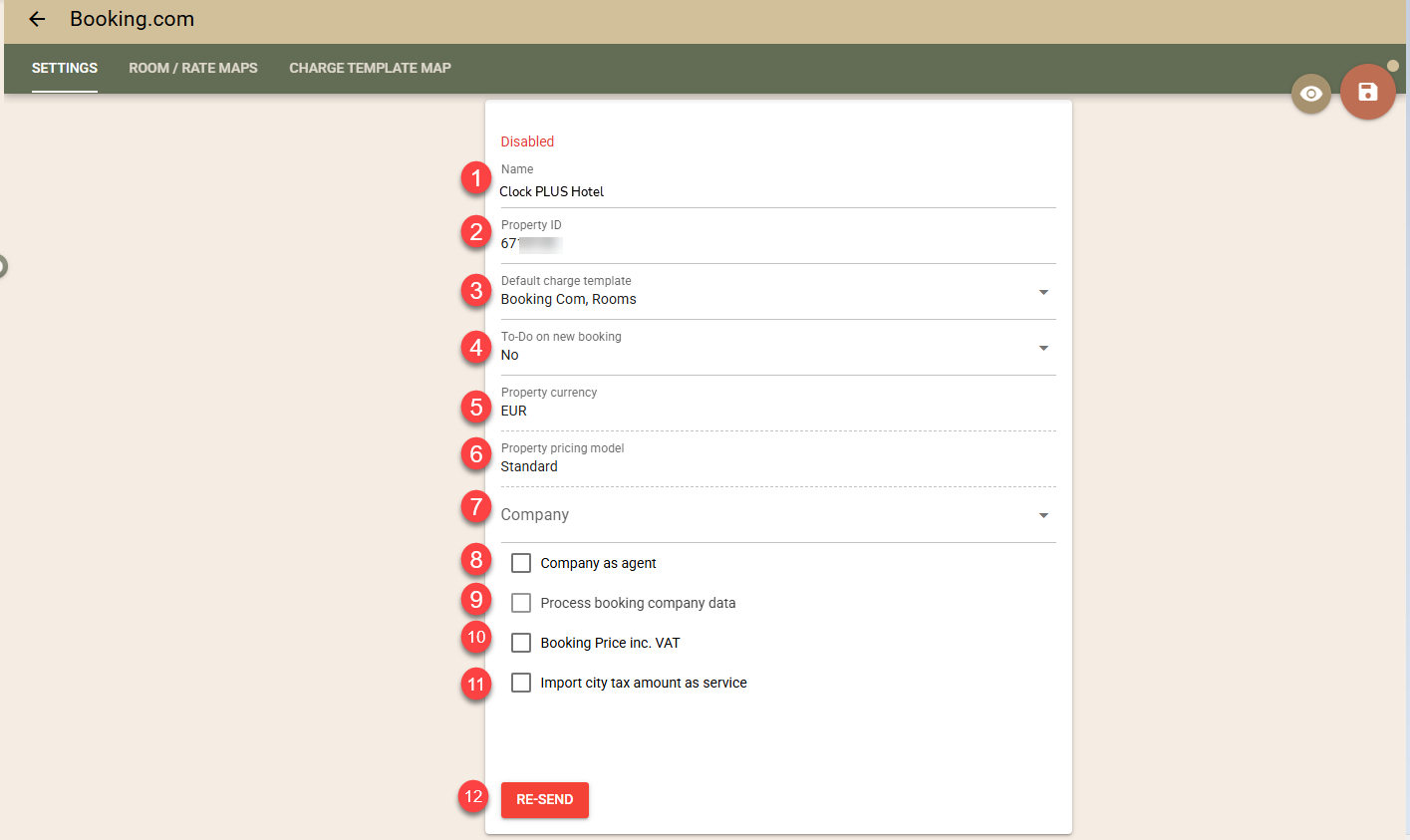
Task: Click the Property pricing model Standard value
Action: 529,466
